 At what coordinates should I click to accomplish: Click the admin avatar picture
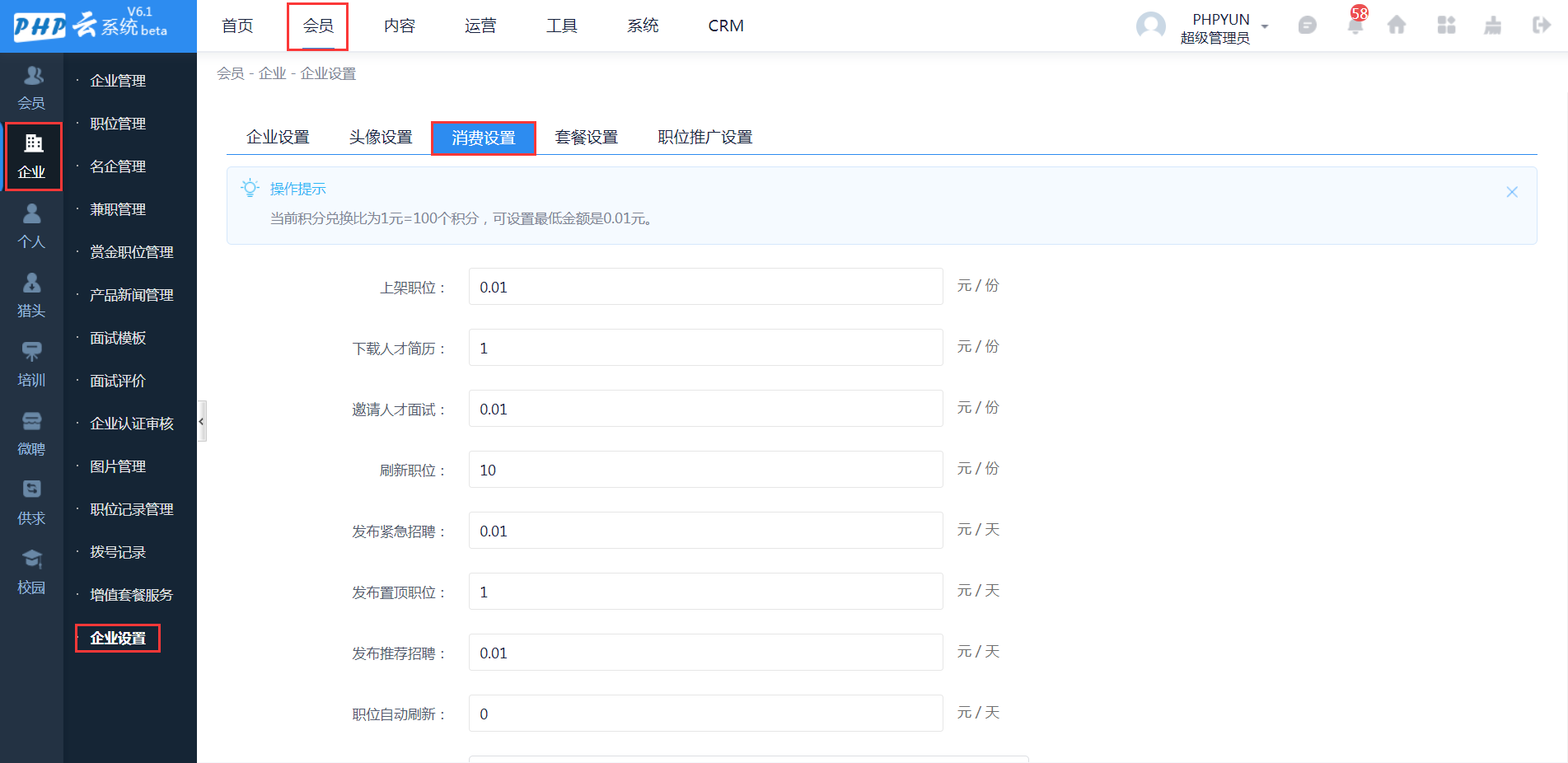pos(1151,26)
